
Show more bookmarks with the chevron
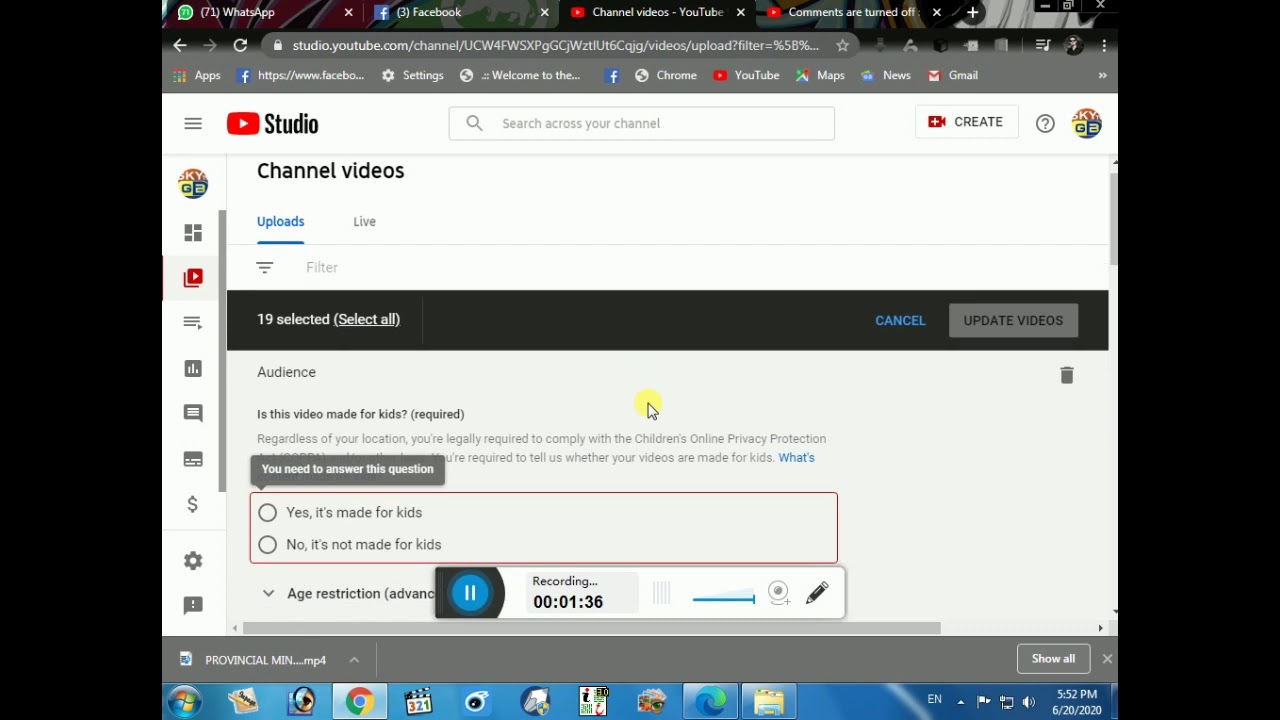pos(1102,75)
